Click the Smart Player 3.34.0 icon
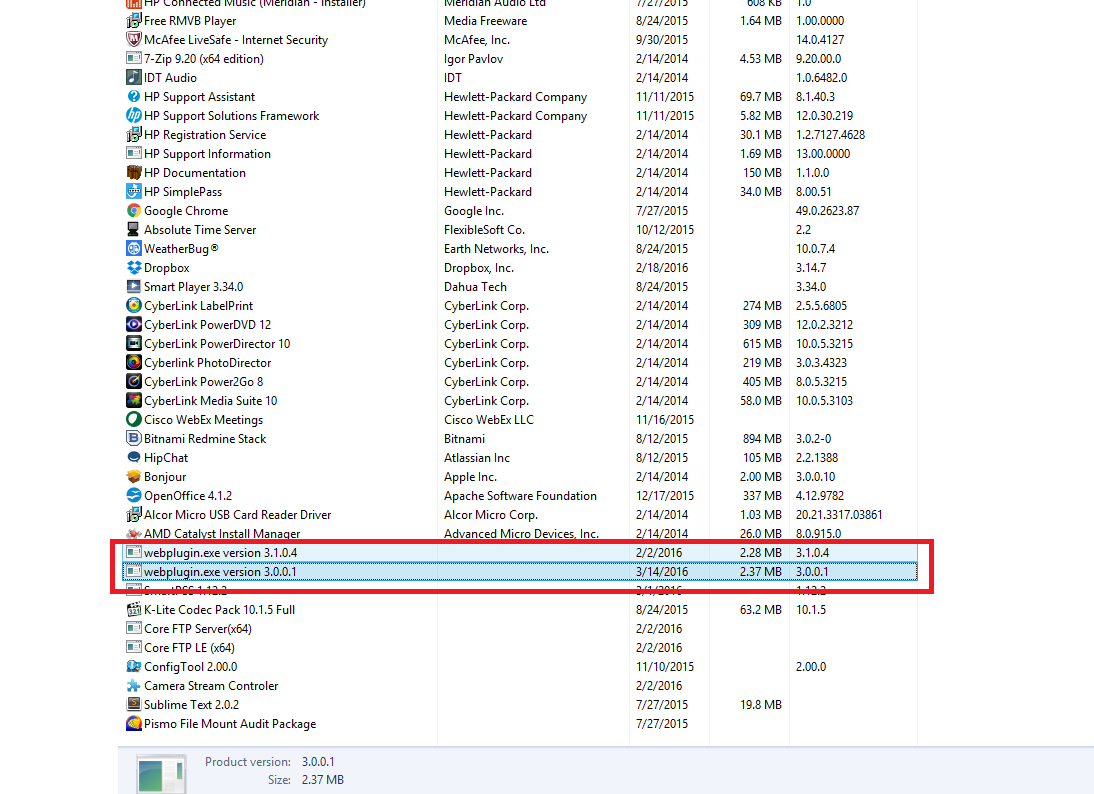The height and width of the screenshot is (794, 1094). pos(133,286)
